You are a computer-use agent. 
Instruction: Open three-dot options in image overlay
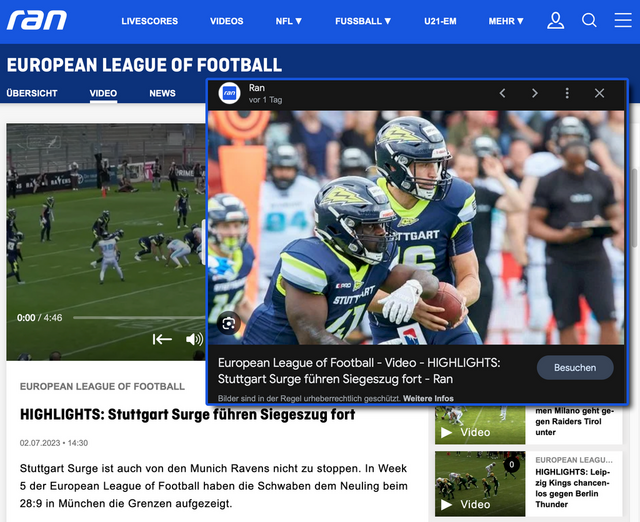coord(567,93)
